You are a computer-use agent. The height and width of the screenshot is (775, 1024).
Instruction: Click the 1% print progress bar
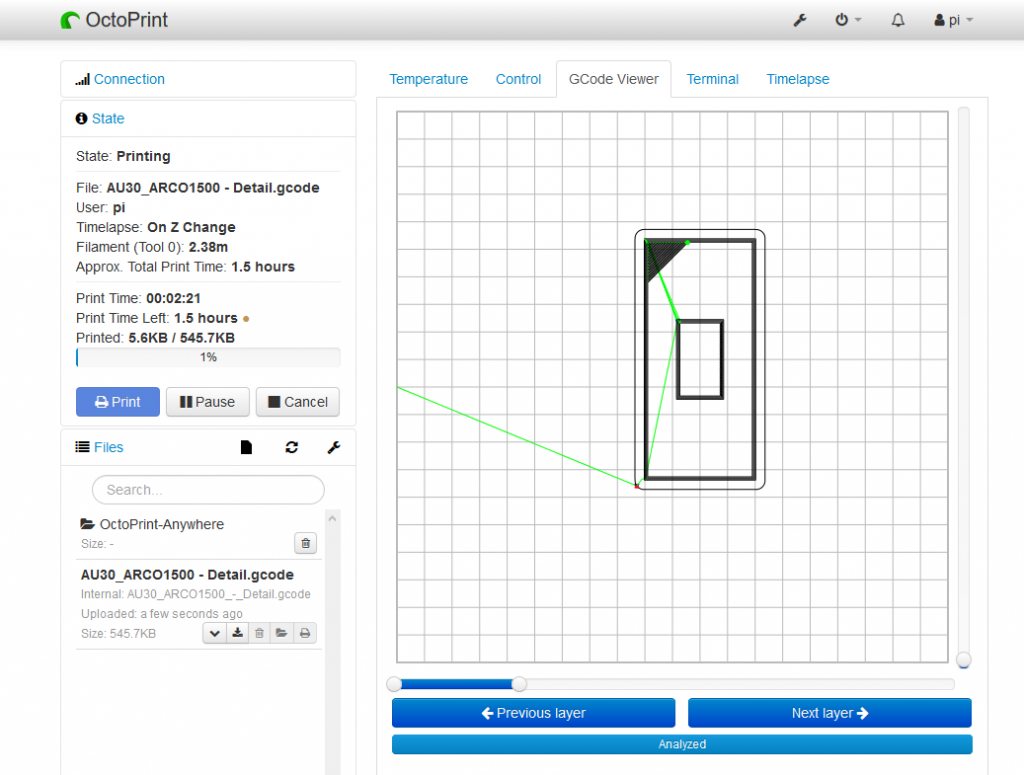[208, 357]
